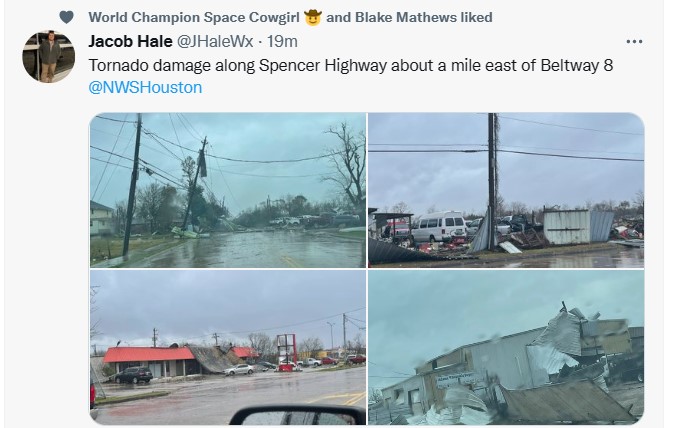Open the @NWSHouston mention

coord(145,88)
